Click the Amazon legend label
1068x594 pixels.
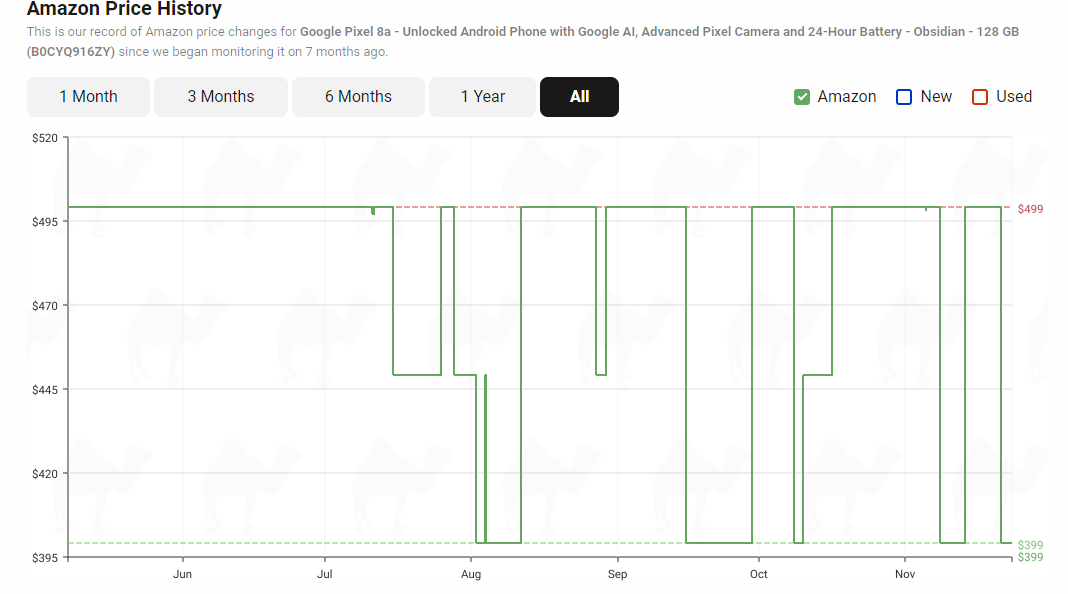pyautogui.click(x=847, y=97)
